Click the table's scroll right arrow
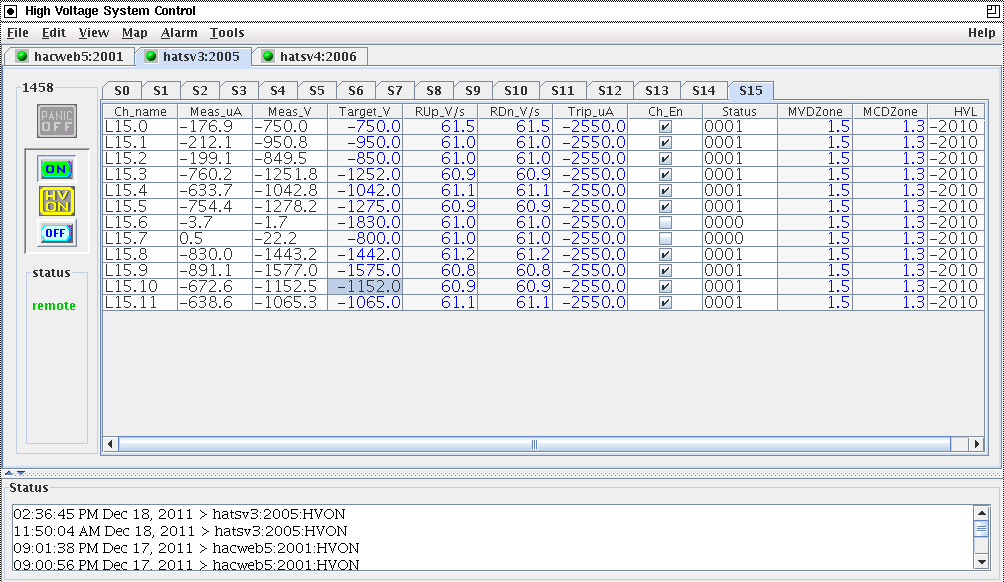1004x582 pixels. [x=976, y=444]
